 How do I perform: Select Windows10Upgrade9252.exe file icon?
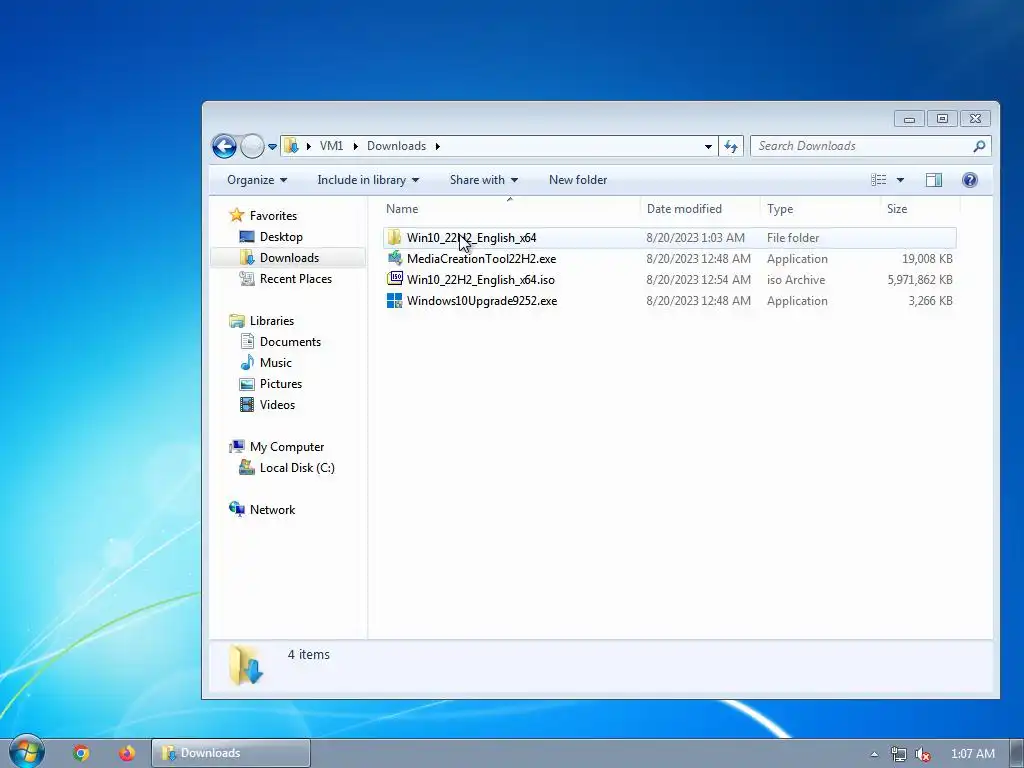pyautogui.click(x=394, y=300)
